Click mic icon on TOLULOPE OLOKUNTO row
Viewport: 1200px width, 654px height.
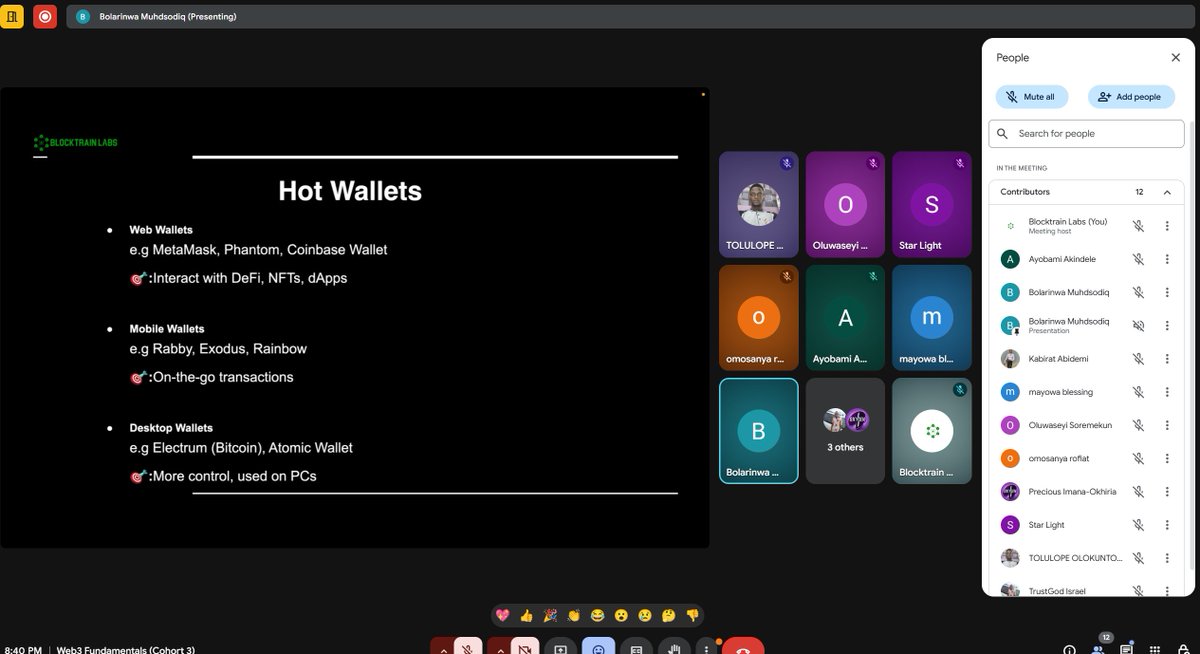(x=1138, y=558)
